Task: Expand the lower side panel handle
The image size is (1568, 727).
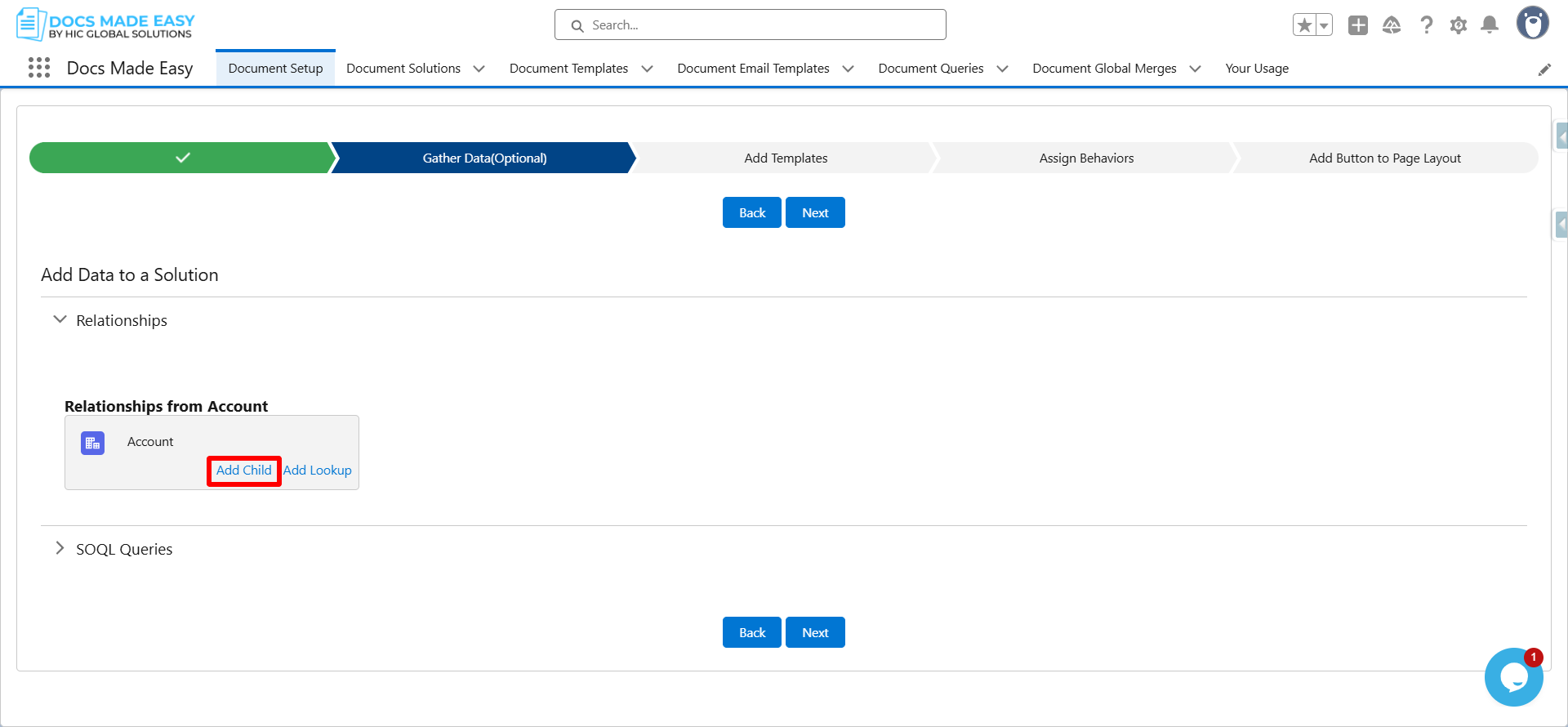Action: 1561,224
